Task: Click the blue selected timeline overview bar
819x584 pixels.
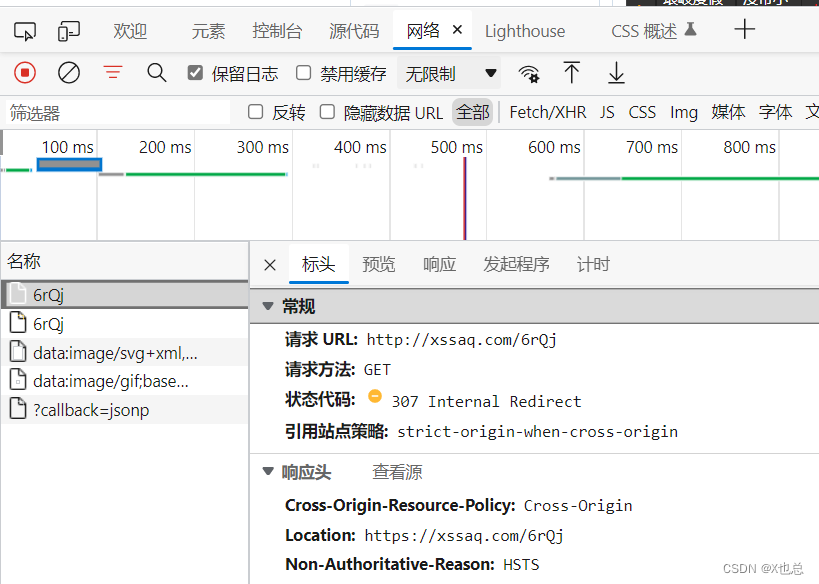Action: click(x=69, y=165)
